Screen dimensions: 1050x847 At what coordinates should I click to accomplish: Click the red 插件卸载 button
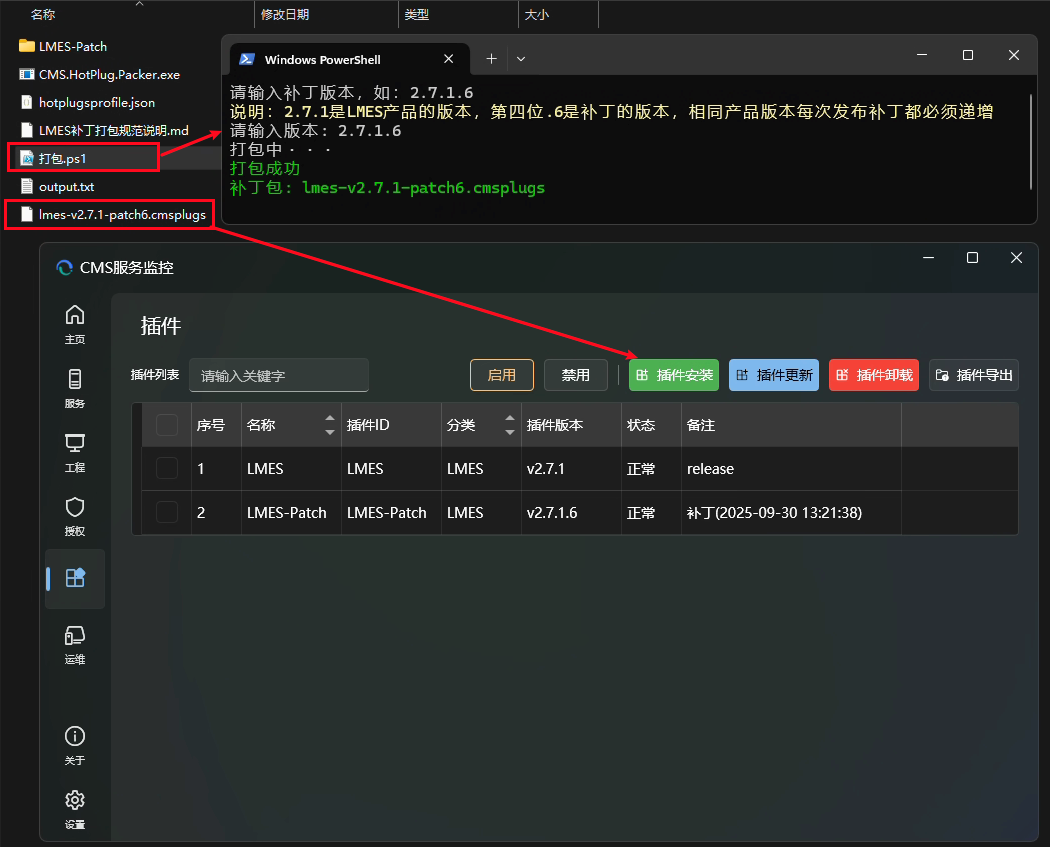874,375
